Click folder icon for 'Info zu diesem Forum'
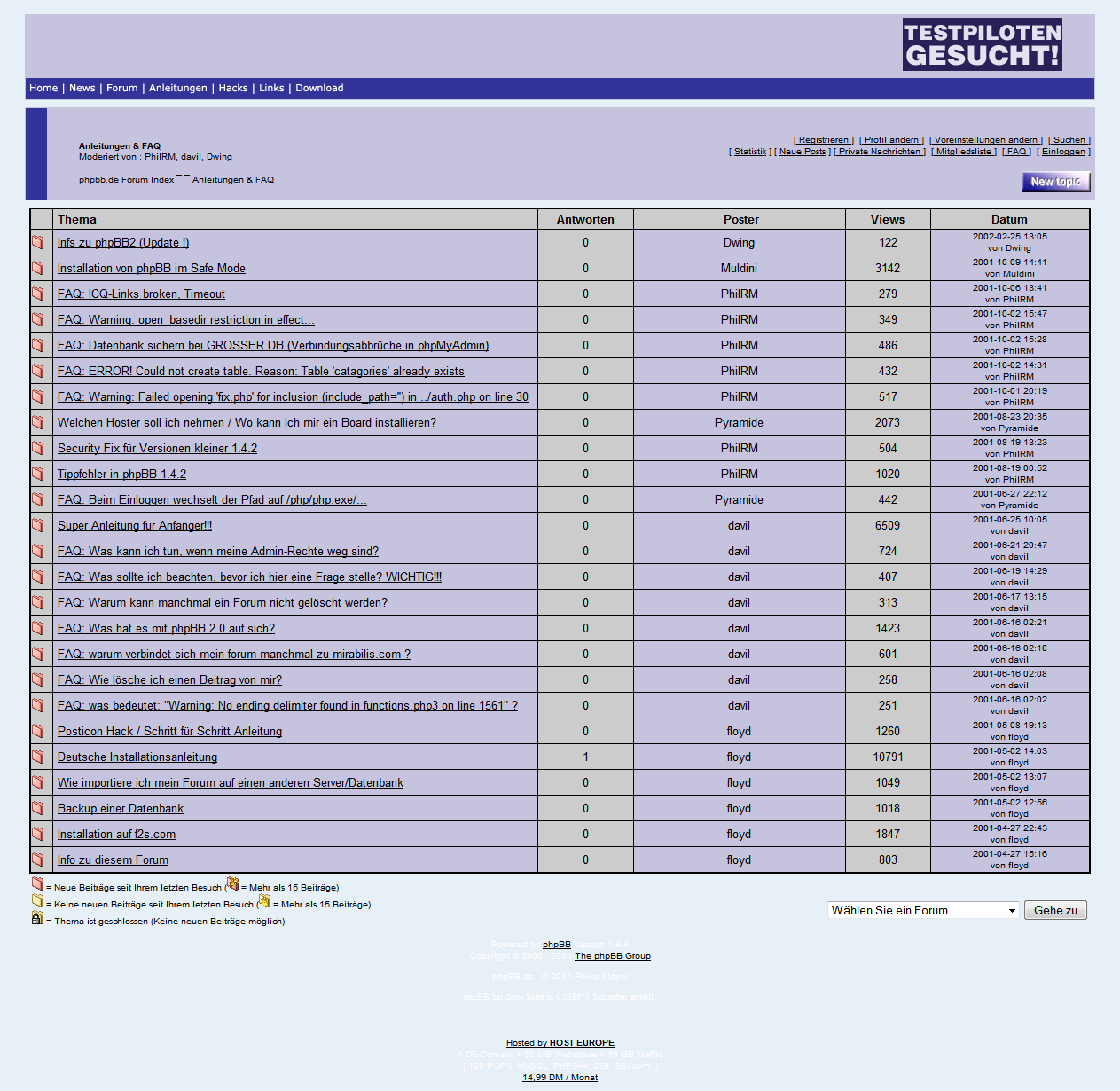This screenshot has height=1091, width=1120. (x=38, y=859)
